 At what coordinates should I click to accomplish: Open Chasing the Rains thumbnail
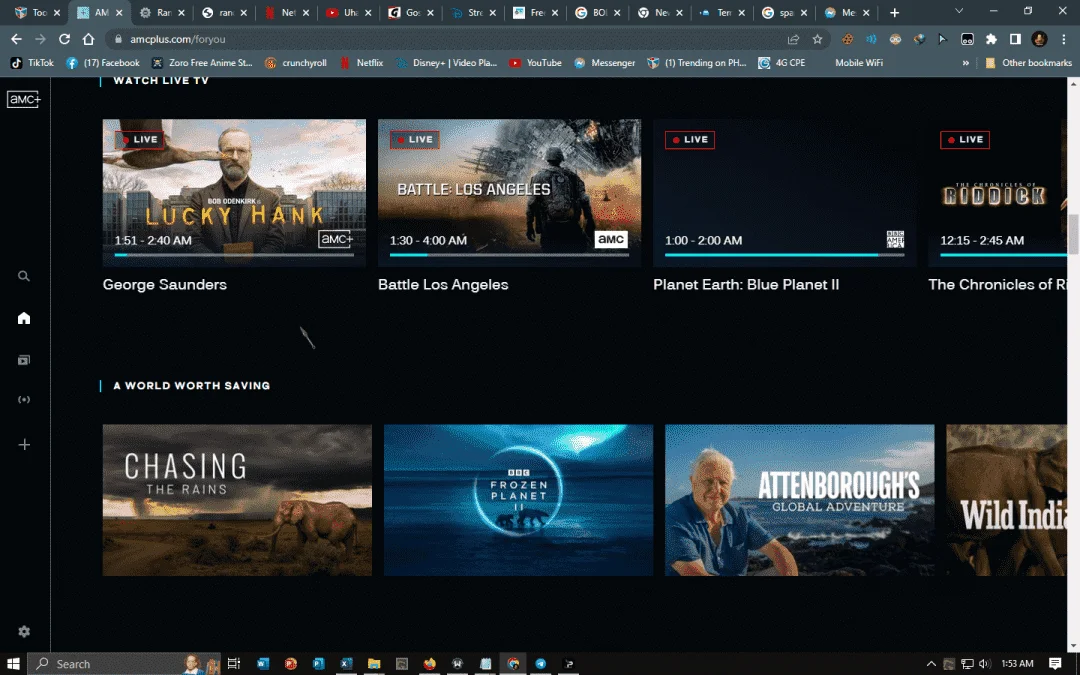point(237,500)
